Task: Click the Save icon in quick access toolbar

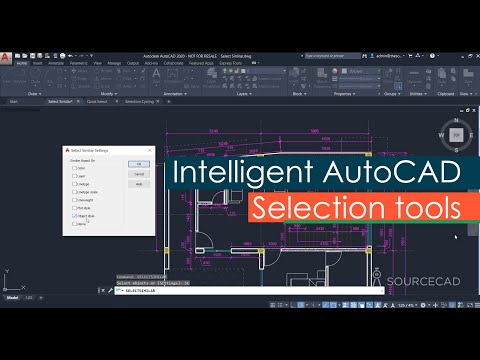Action: [x=33, y=56]
